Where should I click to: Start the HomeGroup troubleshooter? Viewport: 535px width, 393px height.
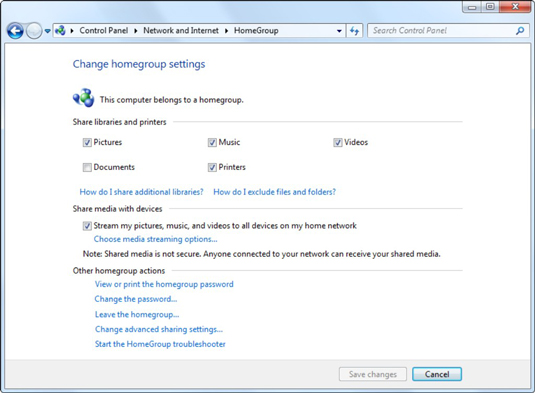(x=160, y=344)
